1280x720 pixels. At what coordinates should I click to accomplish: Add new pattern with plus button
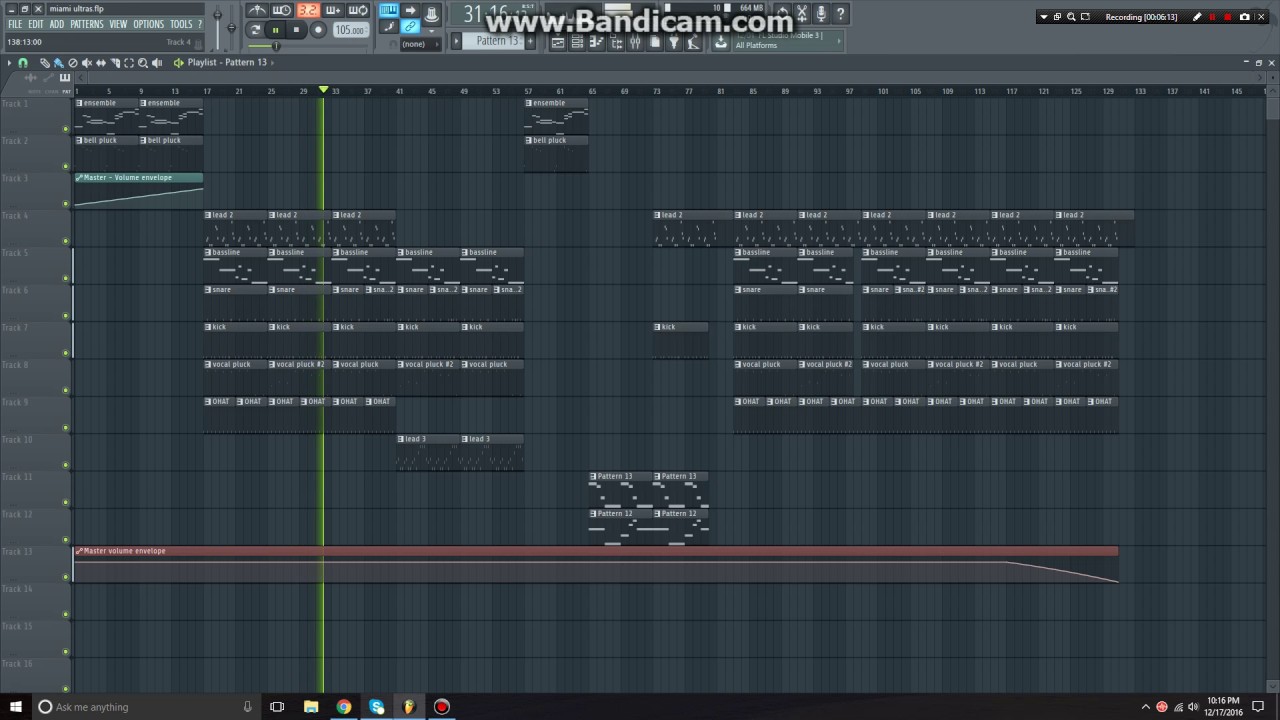(530, 41)
